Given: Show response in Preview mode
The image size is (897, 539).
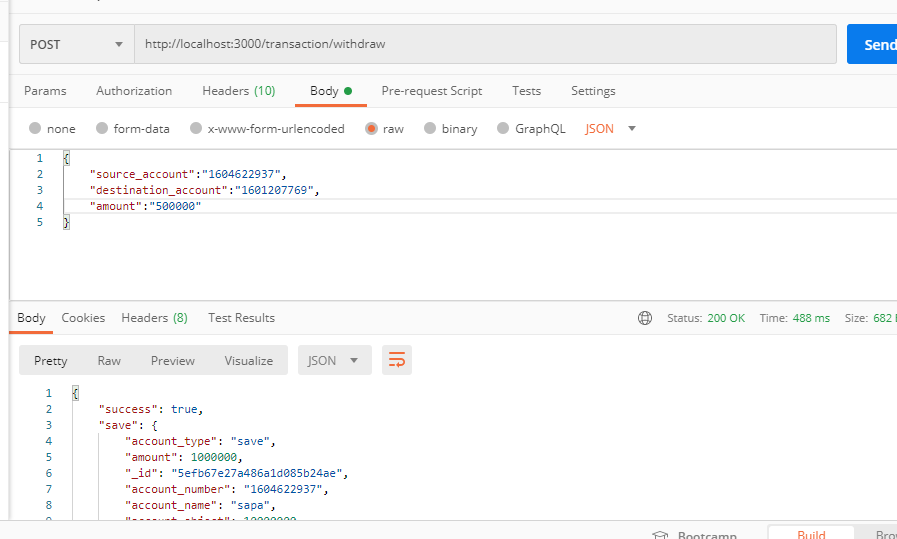Looking at the screenshot, I should click(x=173, y=360).
